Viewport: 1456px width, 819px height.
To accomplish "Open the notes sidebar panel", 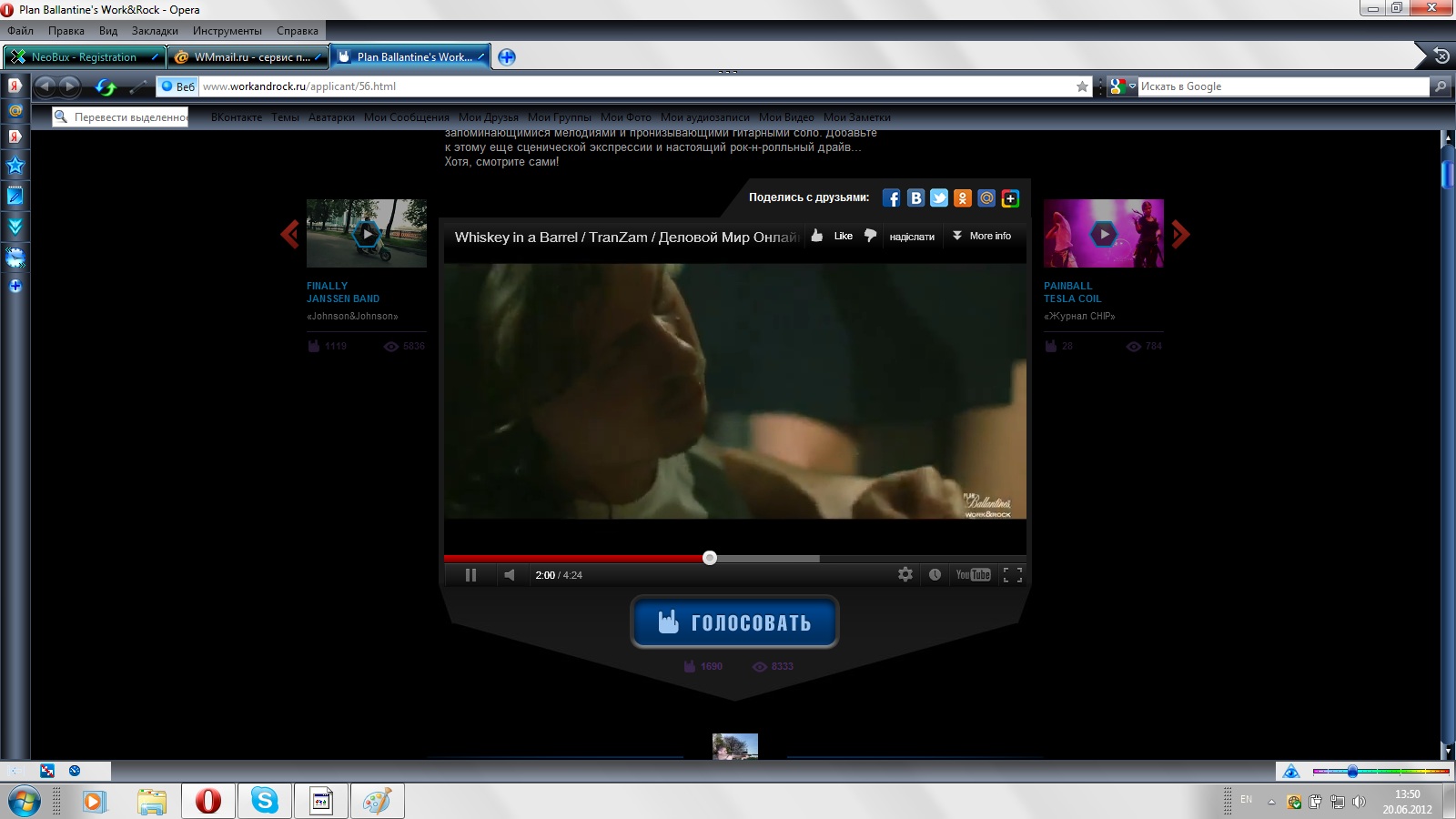I will [15, 196].
